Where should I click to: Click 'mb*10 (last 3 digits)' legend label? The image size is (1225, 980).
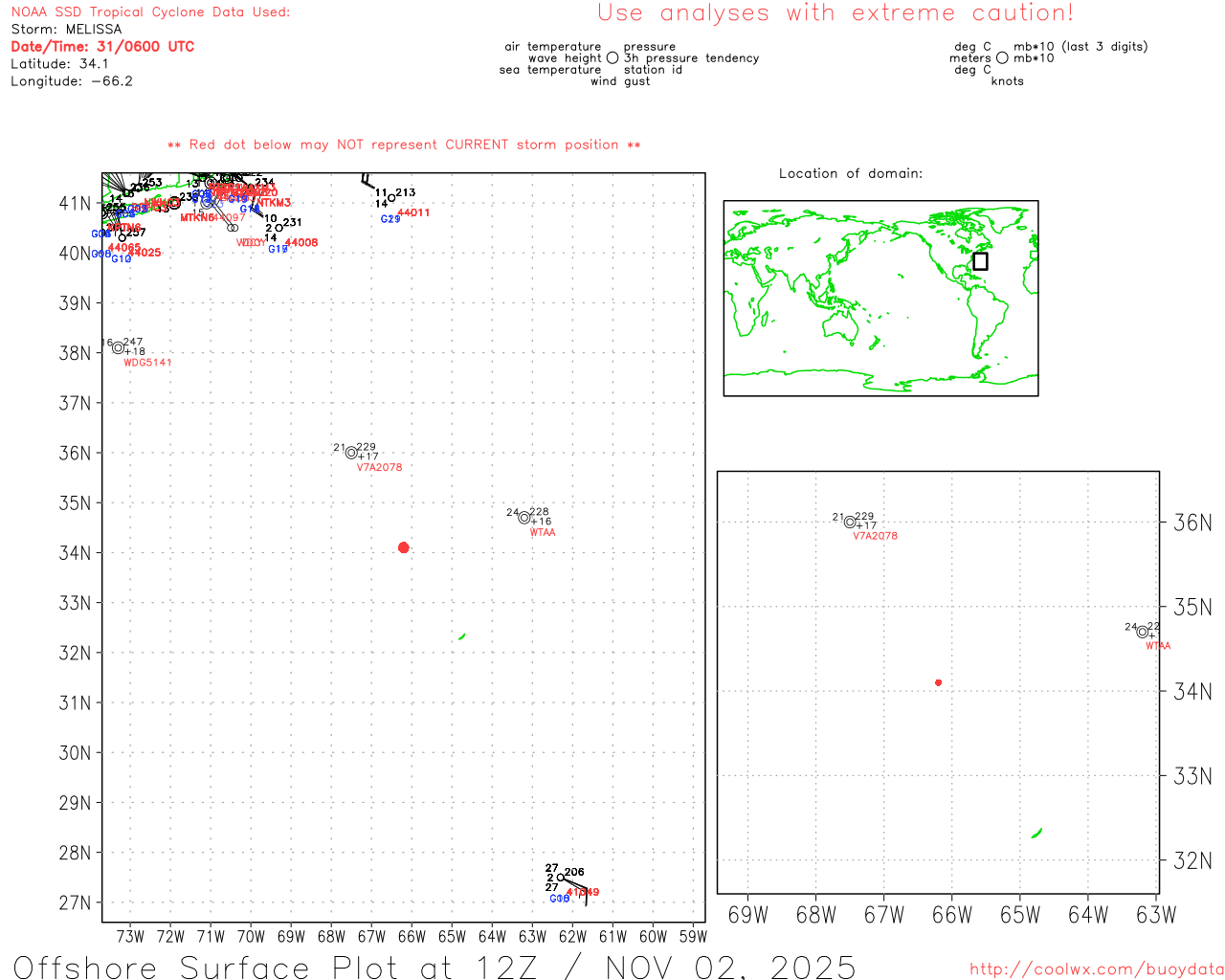coord(1080,47)
